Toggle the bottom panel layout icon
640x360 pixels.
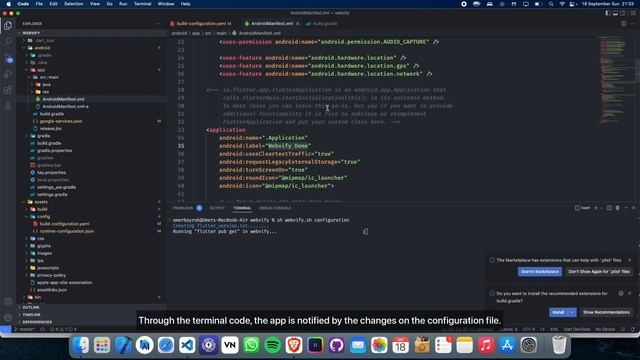616,13
